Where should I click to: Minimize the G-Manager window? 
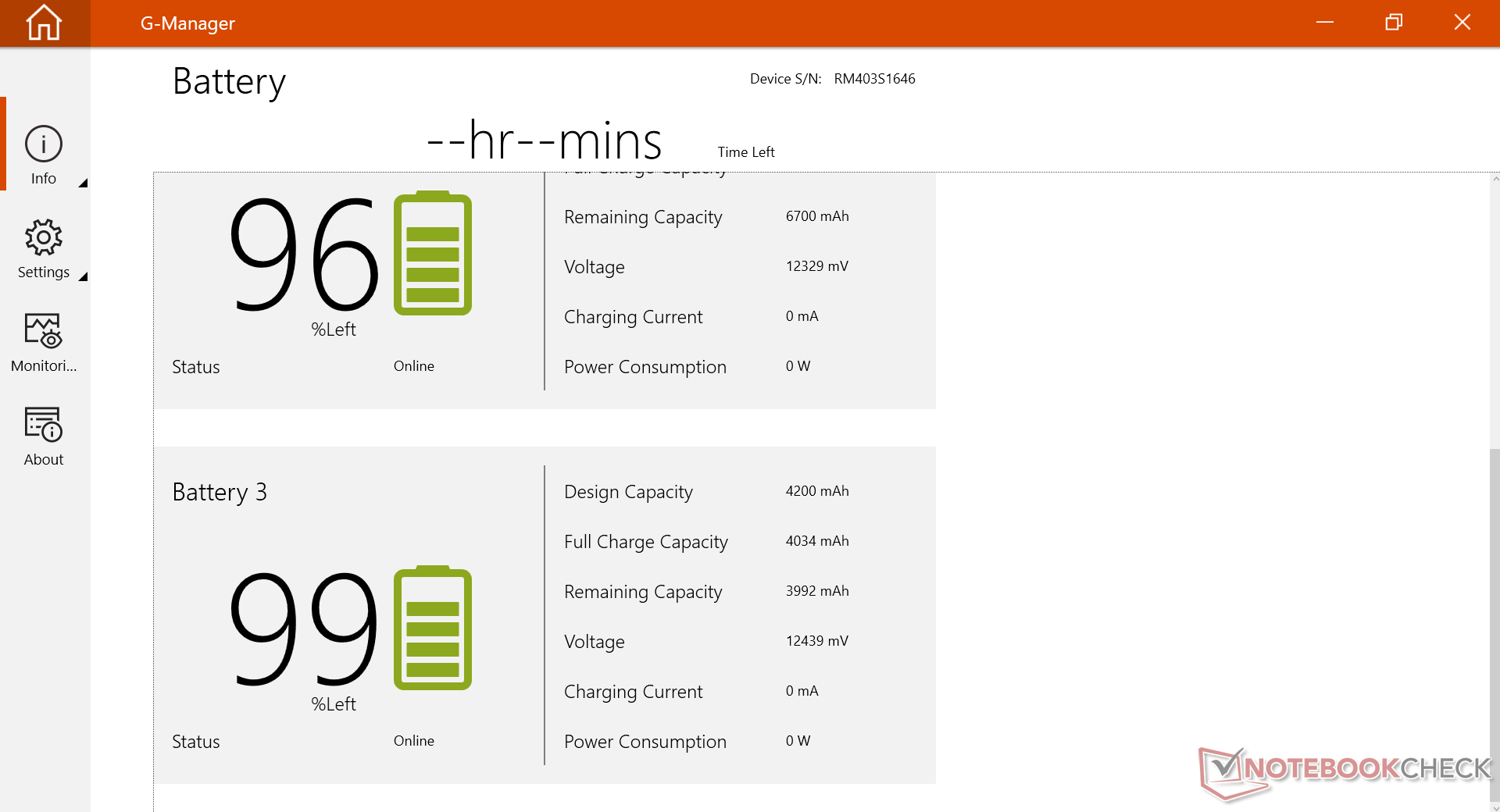click(1325, 23)
